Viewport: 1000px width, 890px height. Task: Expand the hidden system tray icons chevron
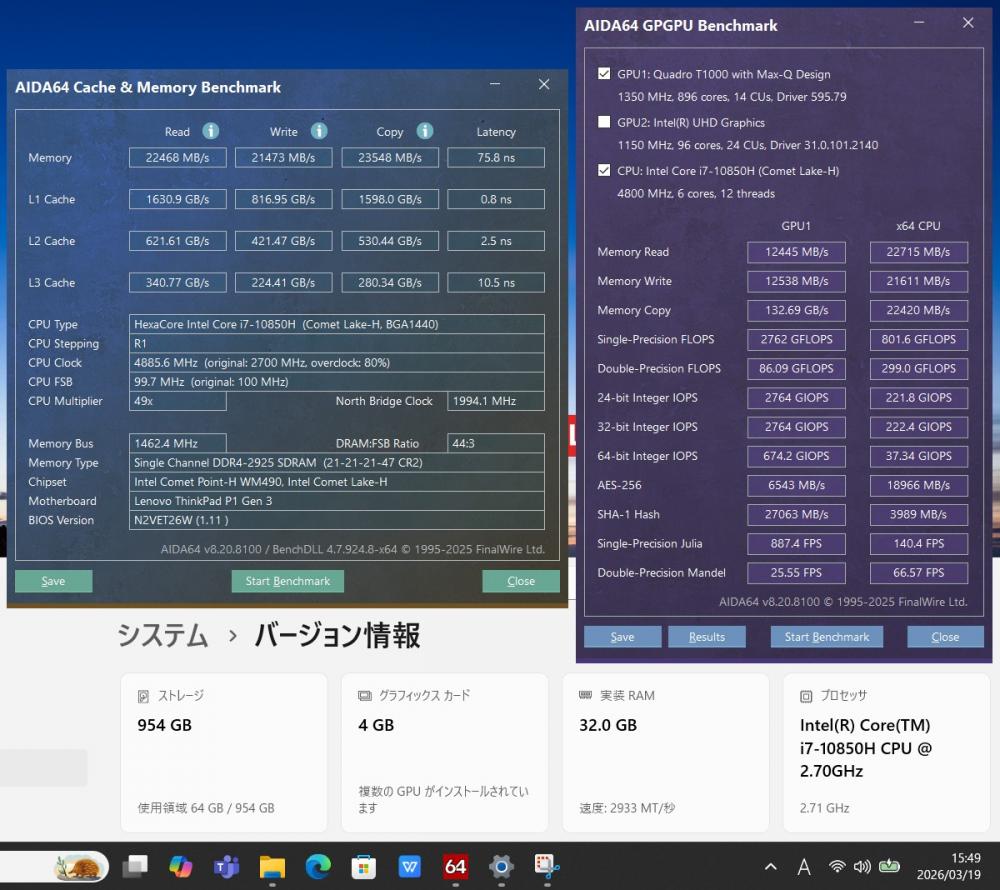pyautogui.click(x=770, y=866)
